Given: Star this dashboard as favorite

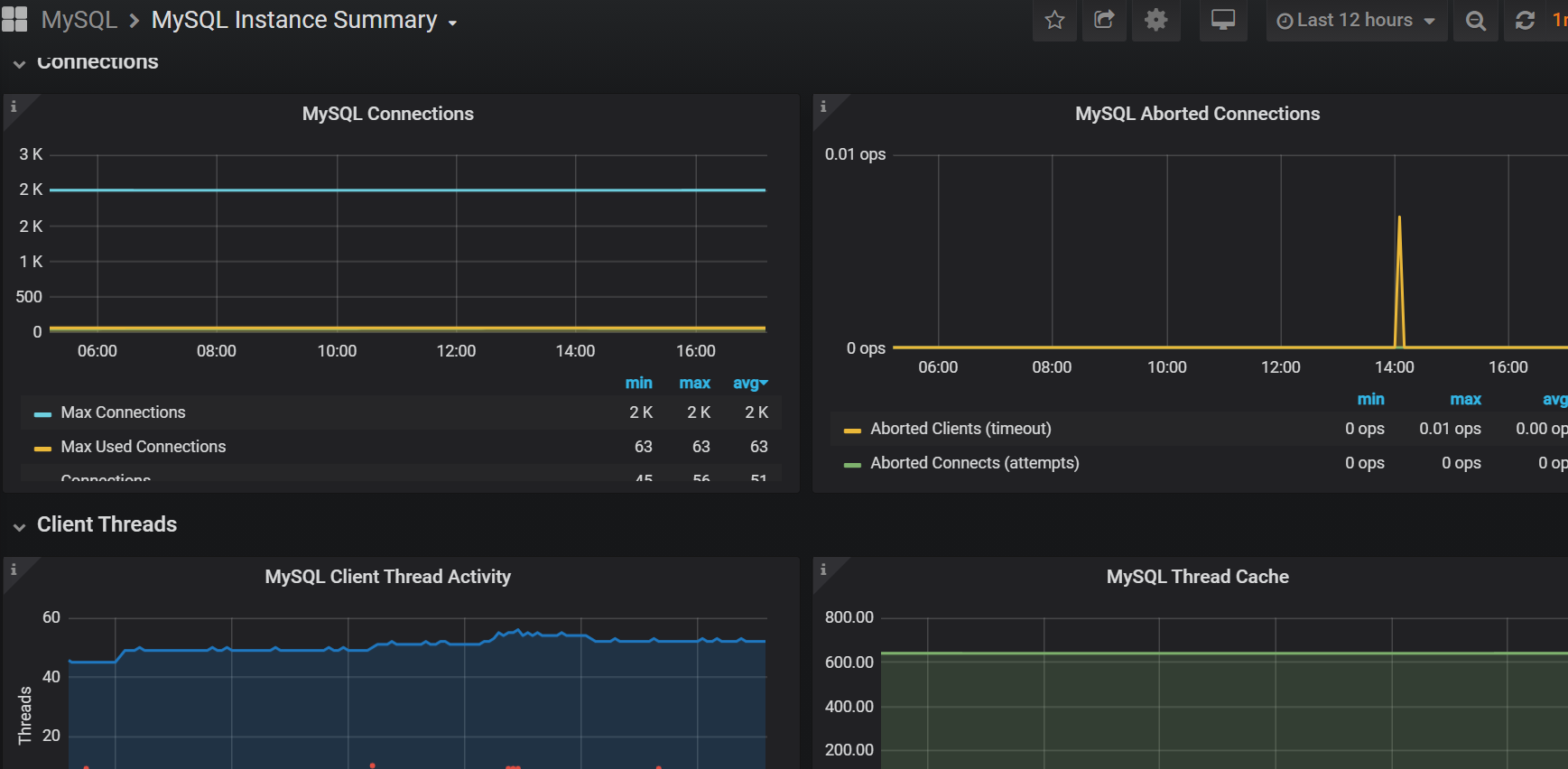Looking at the screenshot, I should pos(1054,20).
